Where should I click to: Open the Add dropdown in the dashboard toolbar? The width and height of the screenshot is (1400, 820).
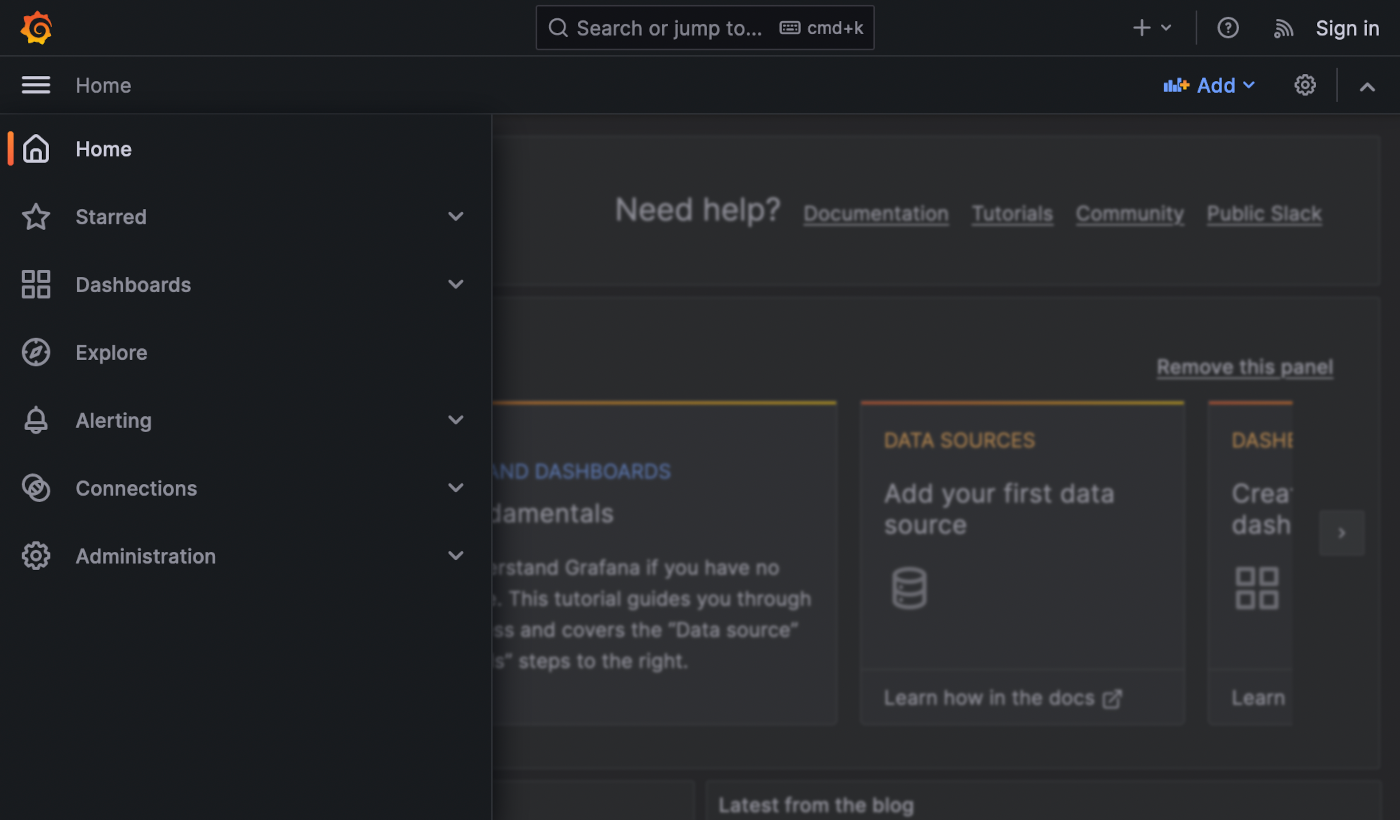(1209, 85)
